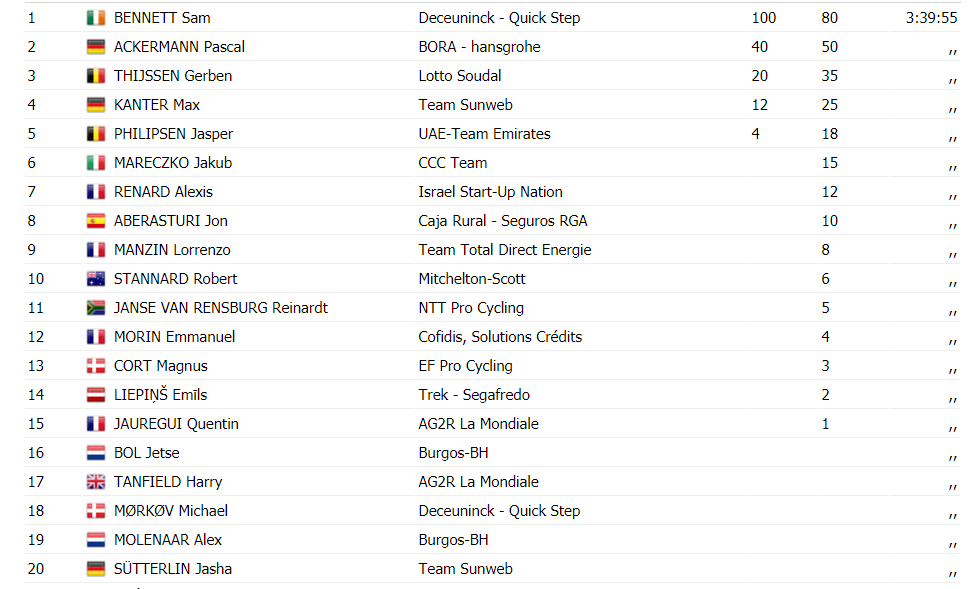This screenshot has height=589, width=978.
Task: Click the Spanish flag beside ABERASTURI Jon
Action: [x=95, y=221]
